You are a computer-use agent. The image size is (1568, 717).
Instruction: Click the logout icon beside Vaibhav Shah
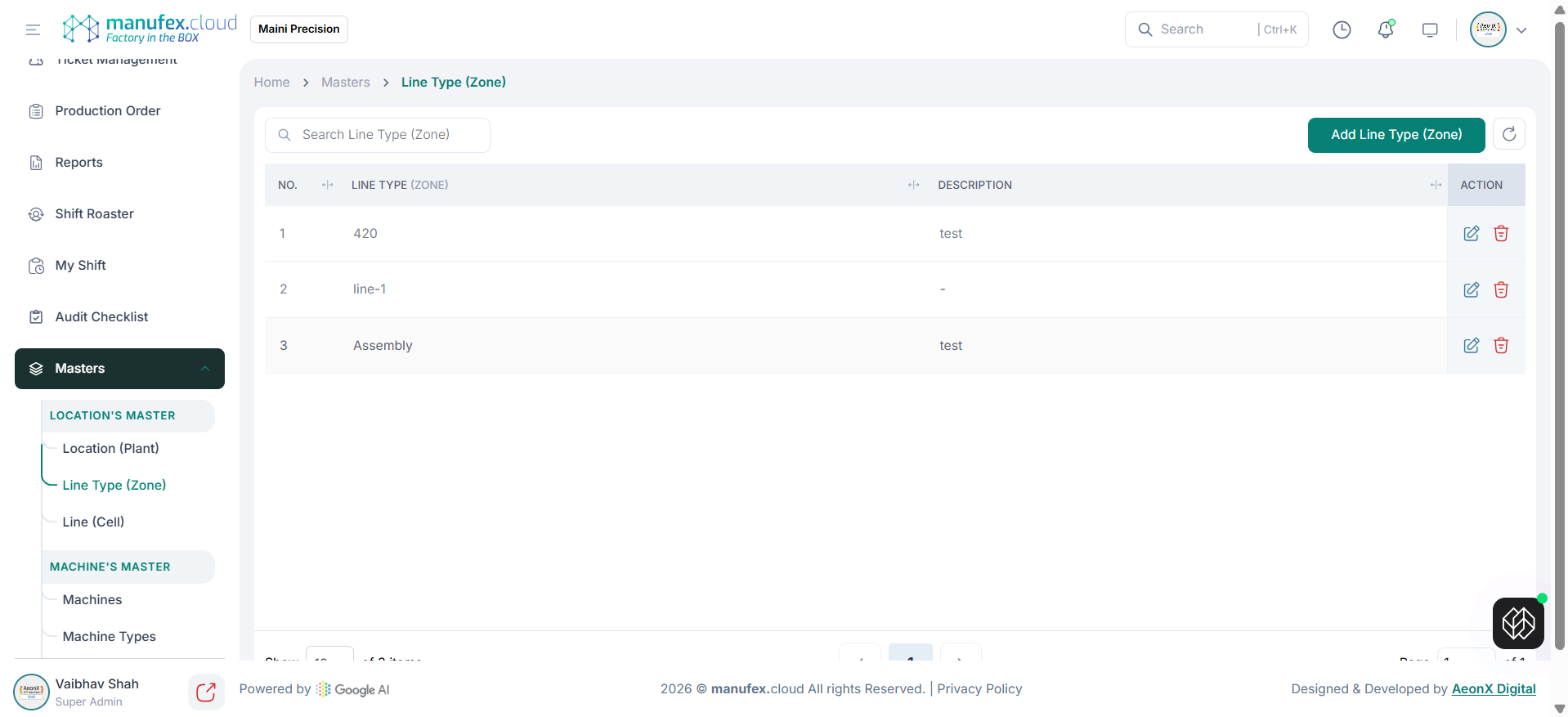[206, 692]
